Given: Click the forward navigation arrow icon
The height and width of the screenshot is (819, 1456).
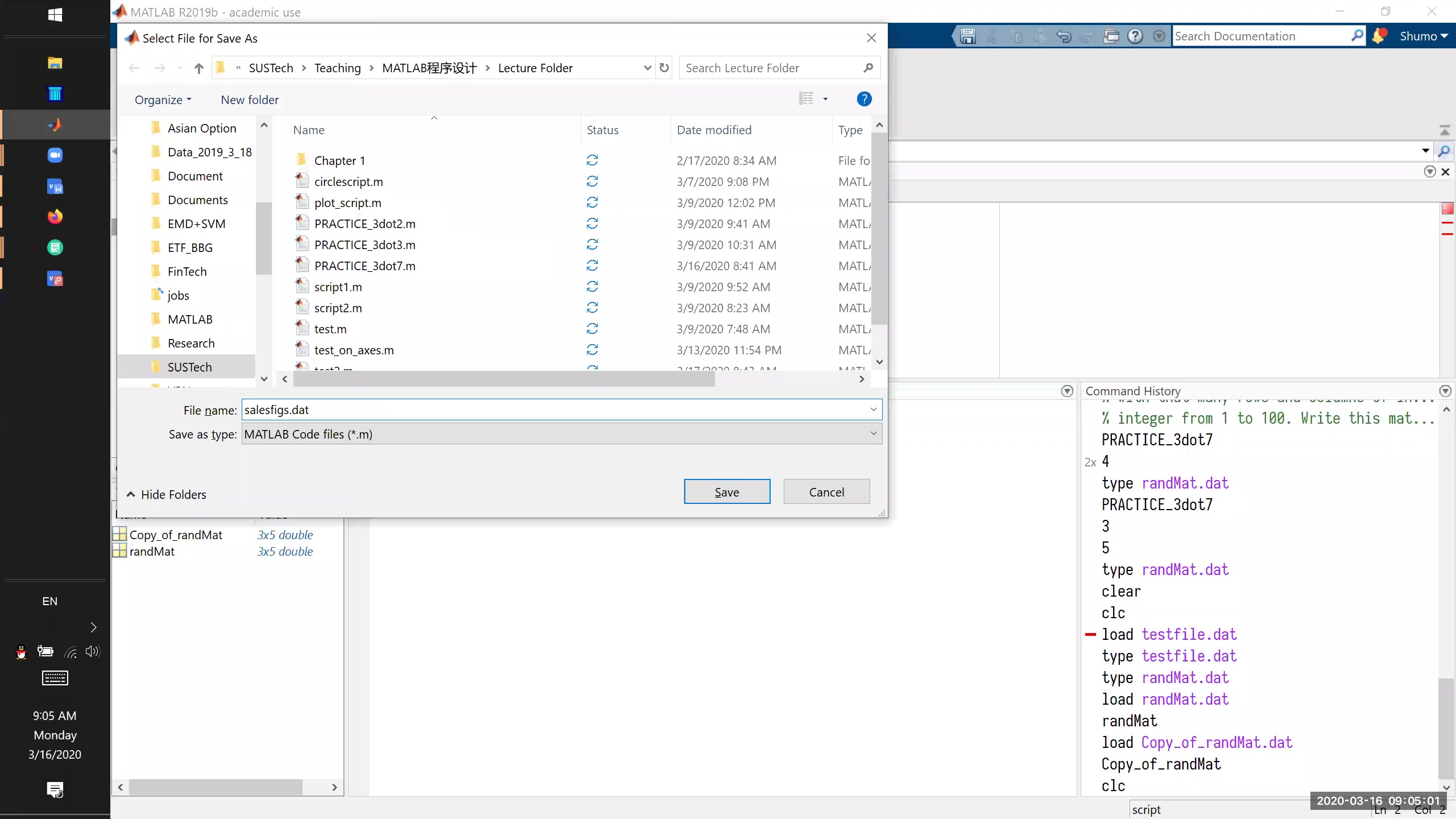Looking at the screenshot, I should point(160,68).
